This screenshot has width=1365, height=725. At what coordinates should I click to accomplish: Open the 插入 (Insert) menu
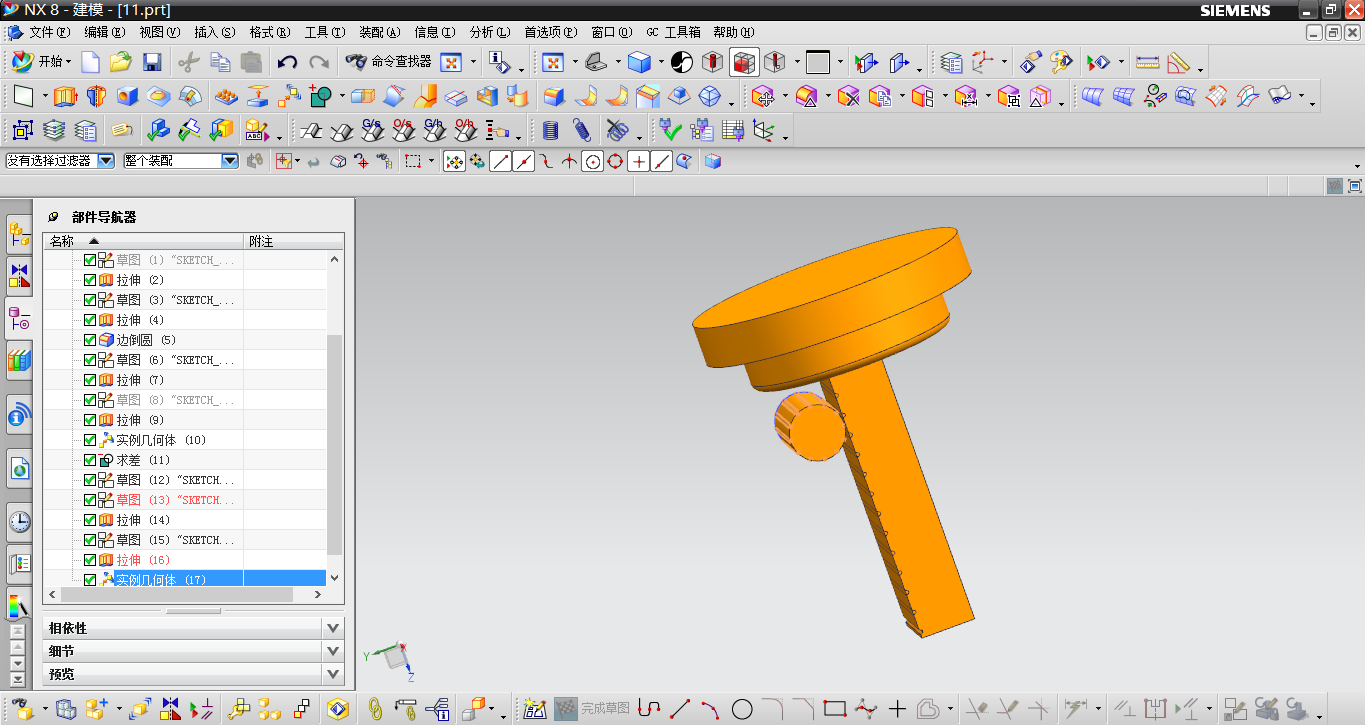[214, 32]
